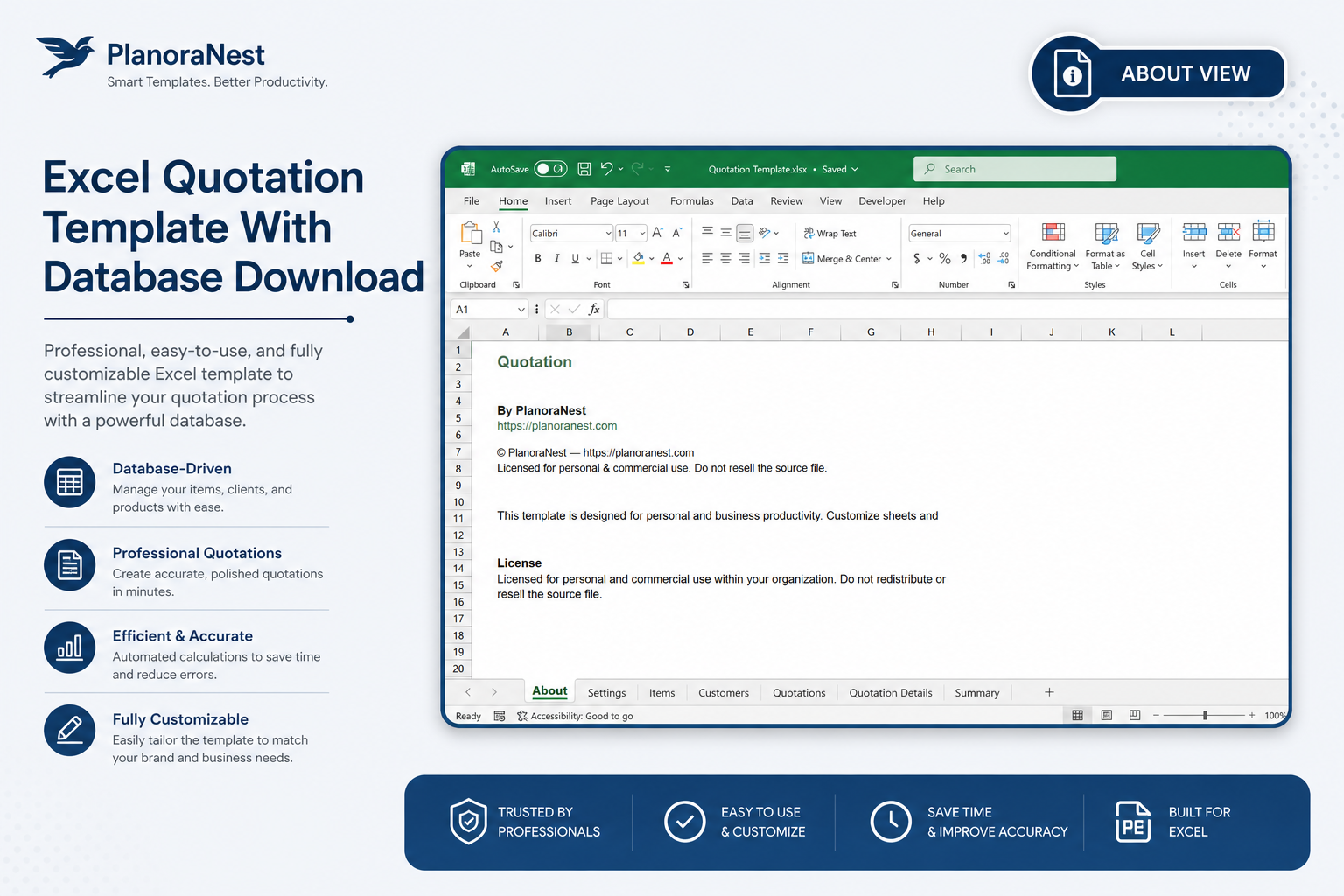Image resolution: width=1344 pixels, height=896 pixels.
Task: Click the yellow fill color bucket
Action: point(639,258)
